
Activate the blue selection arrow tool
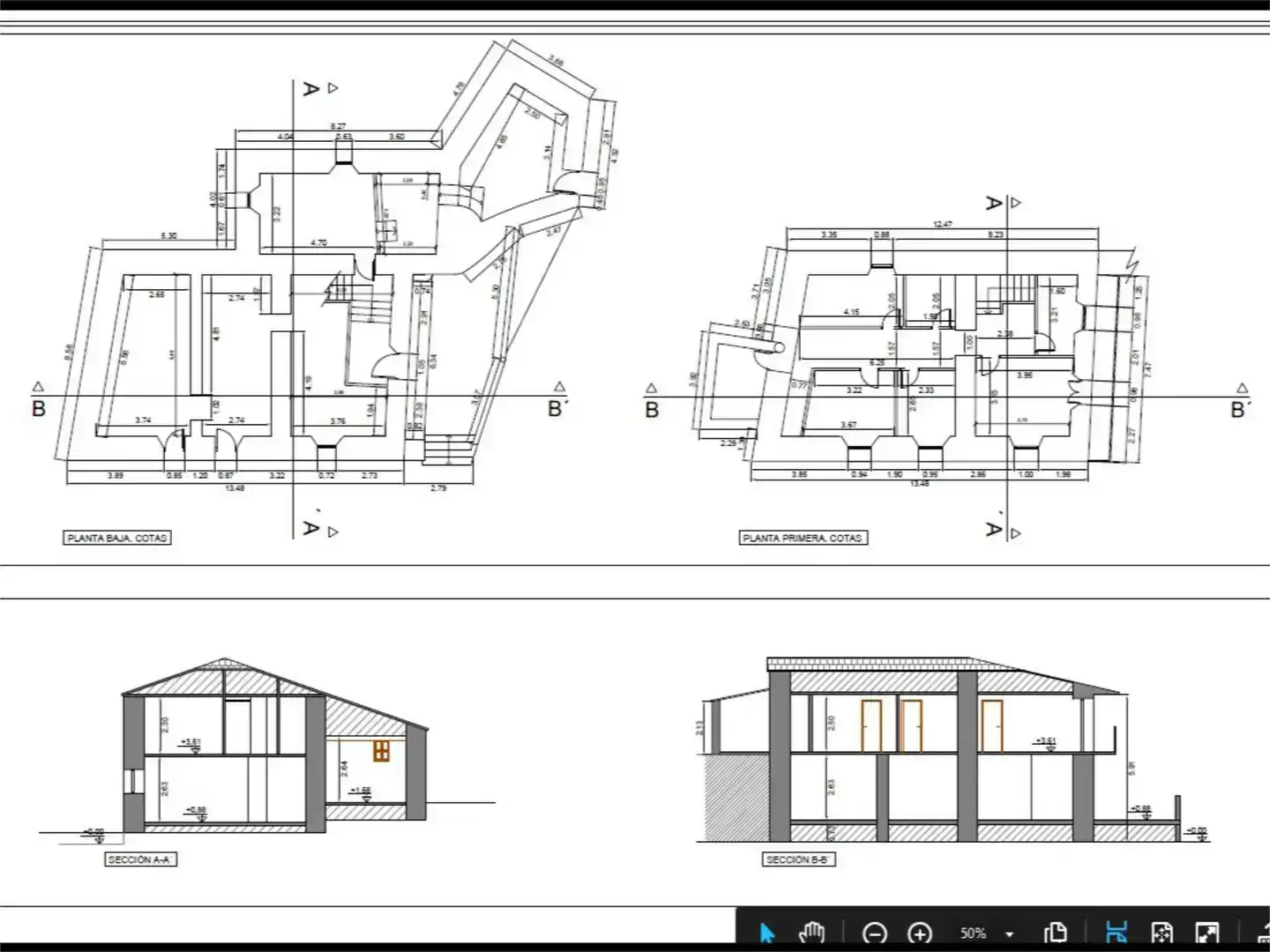click(767, 933)
